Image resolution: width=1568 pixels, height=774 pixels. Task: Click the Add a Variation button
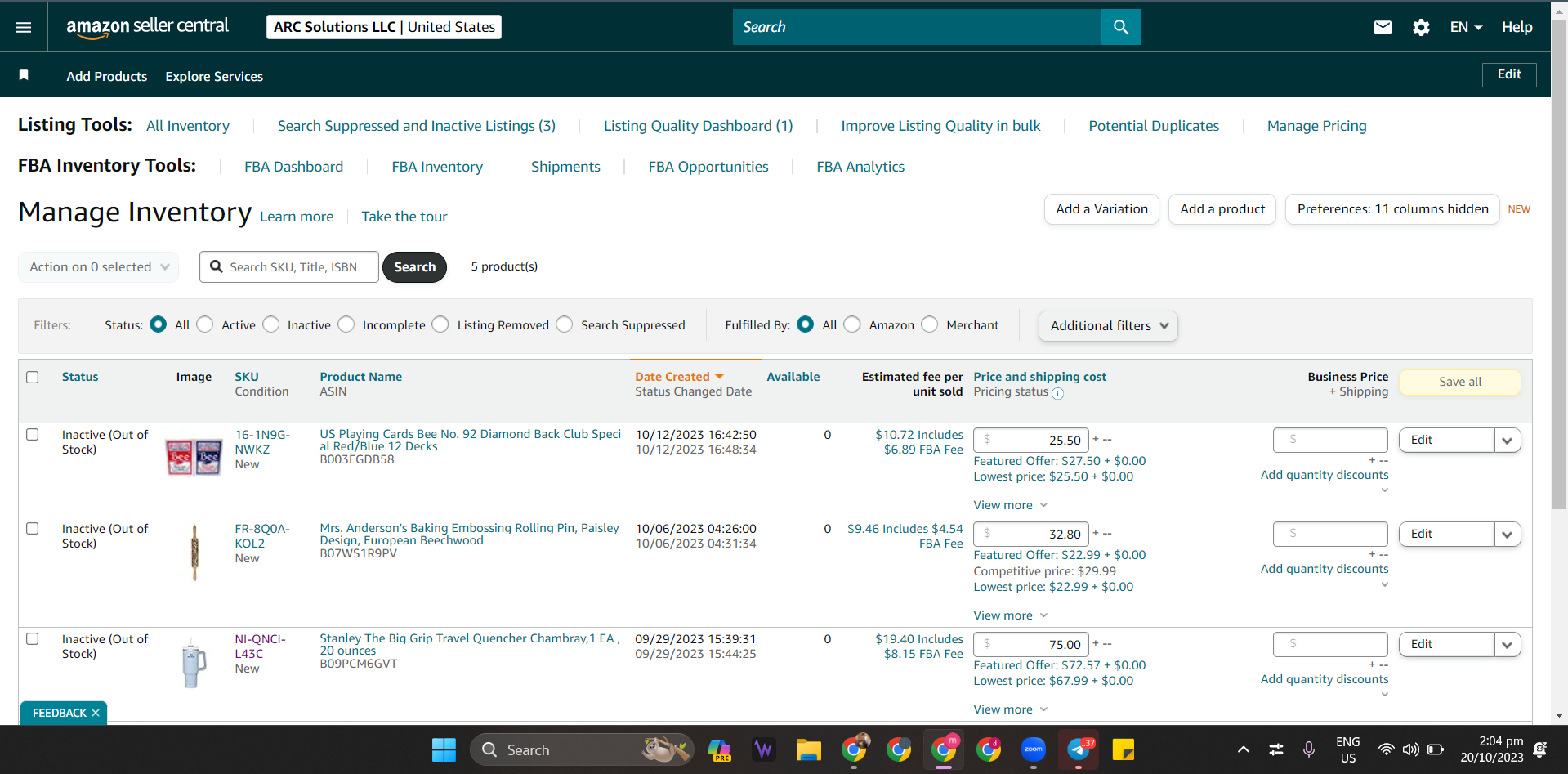1101,209
